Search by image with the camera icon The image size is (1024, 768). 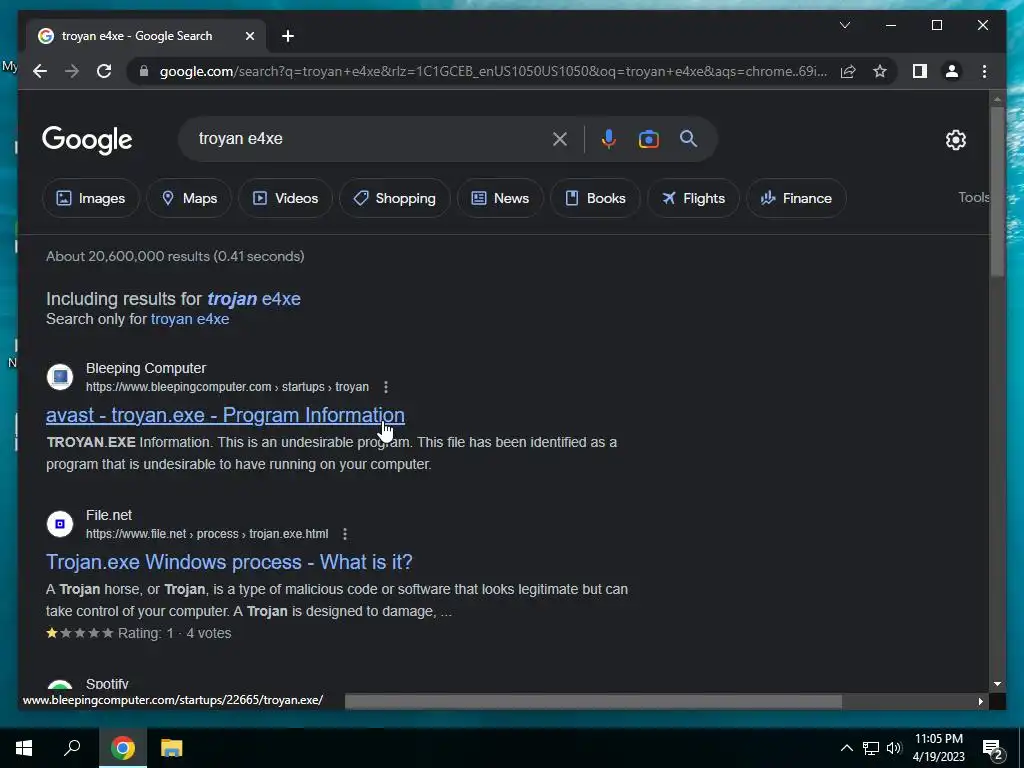coord(648,138)
